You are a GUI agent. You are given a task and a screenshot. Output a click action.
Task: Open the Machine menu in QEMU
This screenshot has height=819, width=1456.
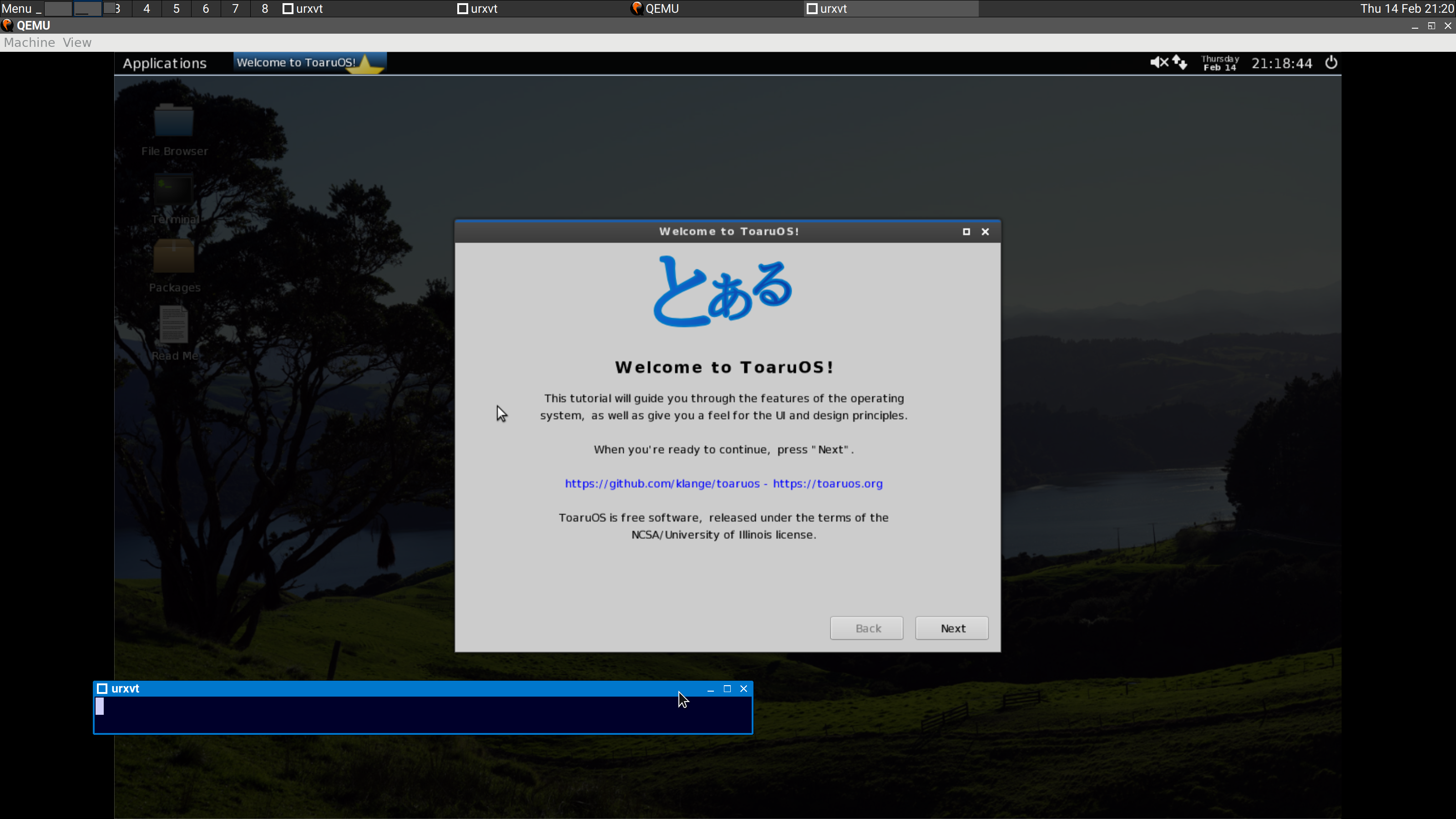coord(30,42)
